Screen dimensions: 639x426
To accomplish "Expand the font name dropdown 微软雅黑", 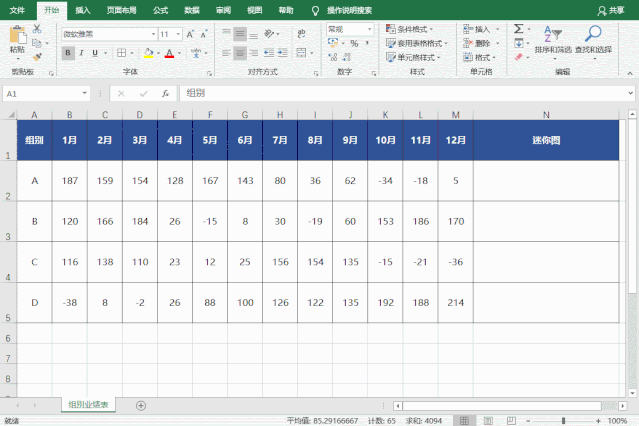I will coord(151,33).
